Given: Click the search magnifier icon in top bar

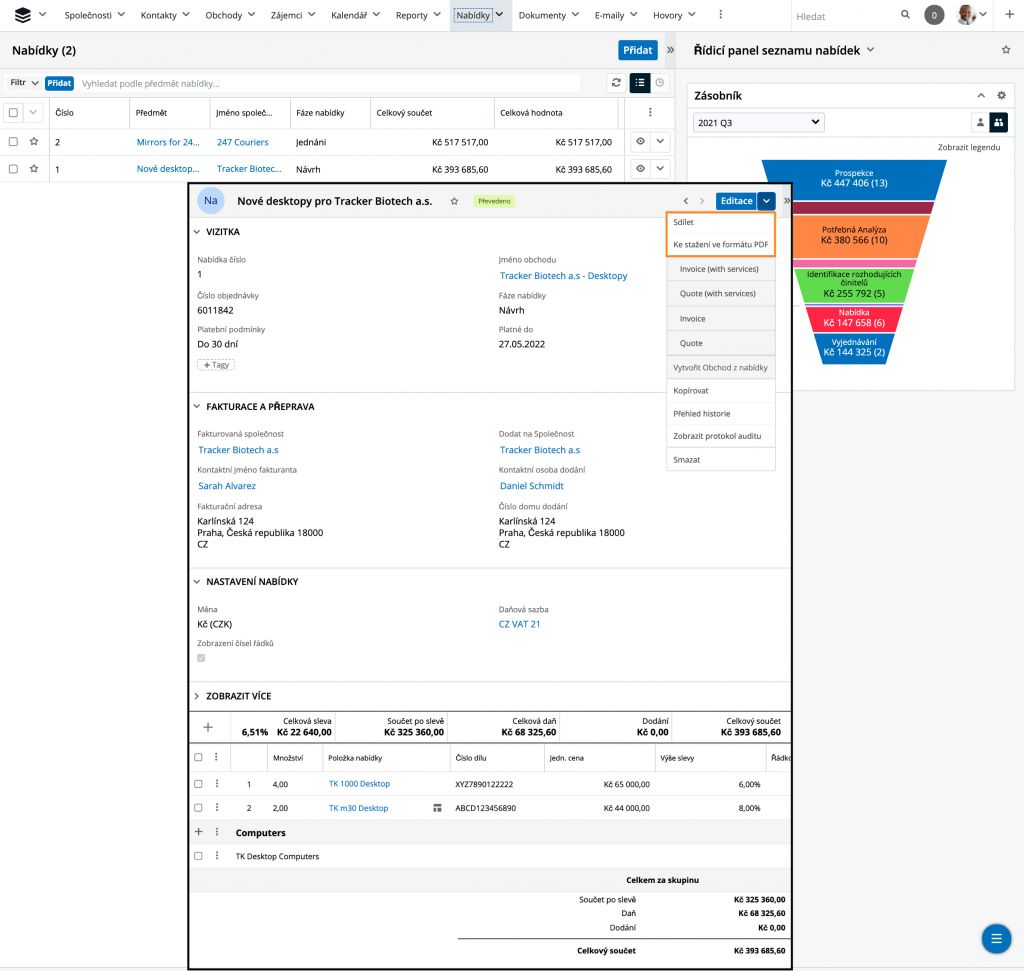Looking at the screenshot, I should (905, 15).
